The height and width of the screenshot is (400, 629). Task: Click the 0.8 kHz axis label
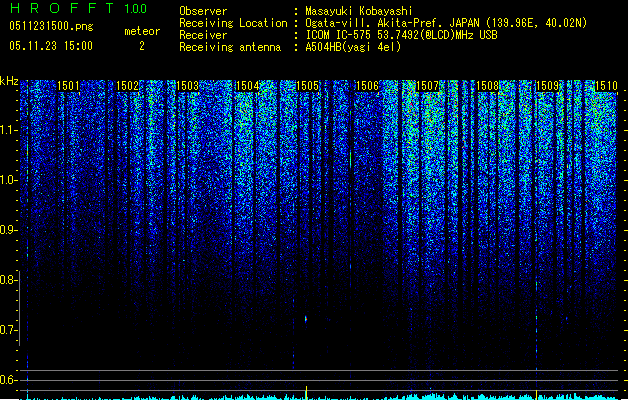click(9, 280)
